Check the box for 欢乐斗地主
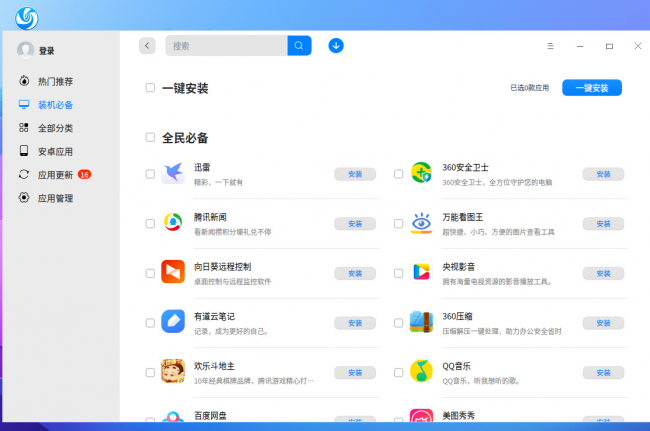Image resolution: width=650 pixels, height=431 pixels. tap(150, 373)
